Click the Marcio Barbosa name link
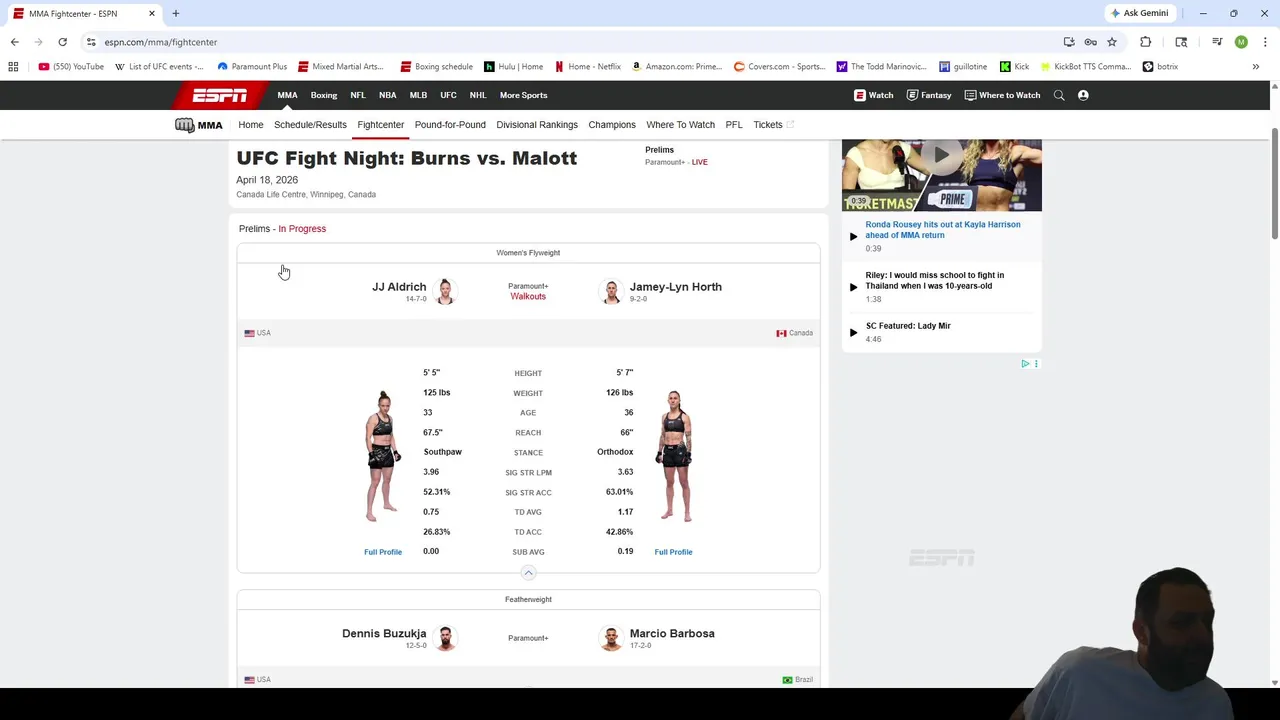The width and height of the screenshot is (1280, 720). coord(672,634)
